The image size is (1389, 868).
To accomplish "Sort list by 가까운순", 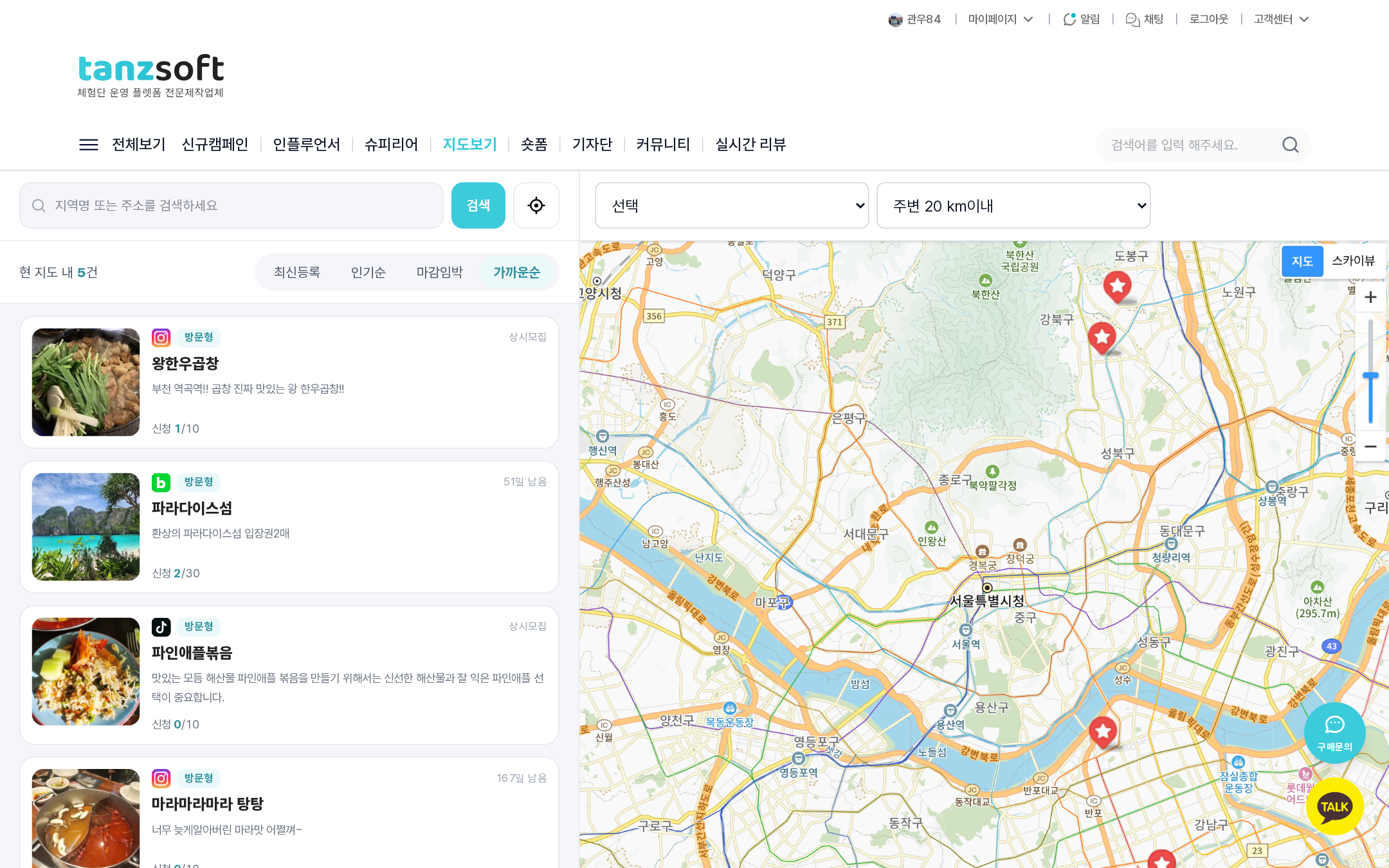I will click(517, 273).
